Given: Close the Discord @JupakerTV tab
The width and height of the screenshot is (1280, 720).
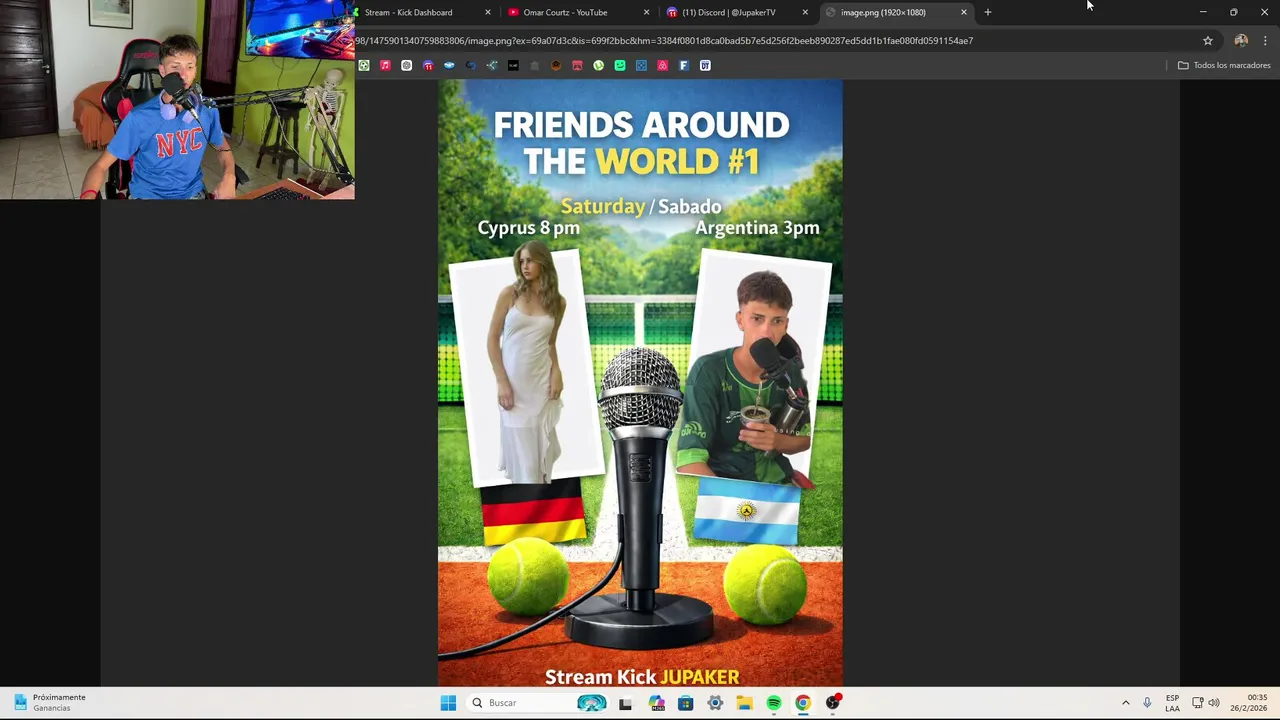Looking at the screenshot, I should pos(805,12).
